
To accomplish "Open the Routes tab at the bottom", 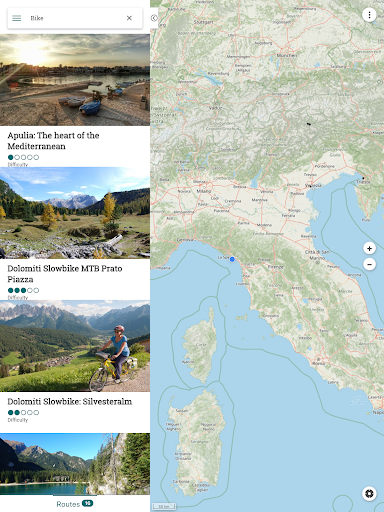I will 75,504.
